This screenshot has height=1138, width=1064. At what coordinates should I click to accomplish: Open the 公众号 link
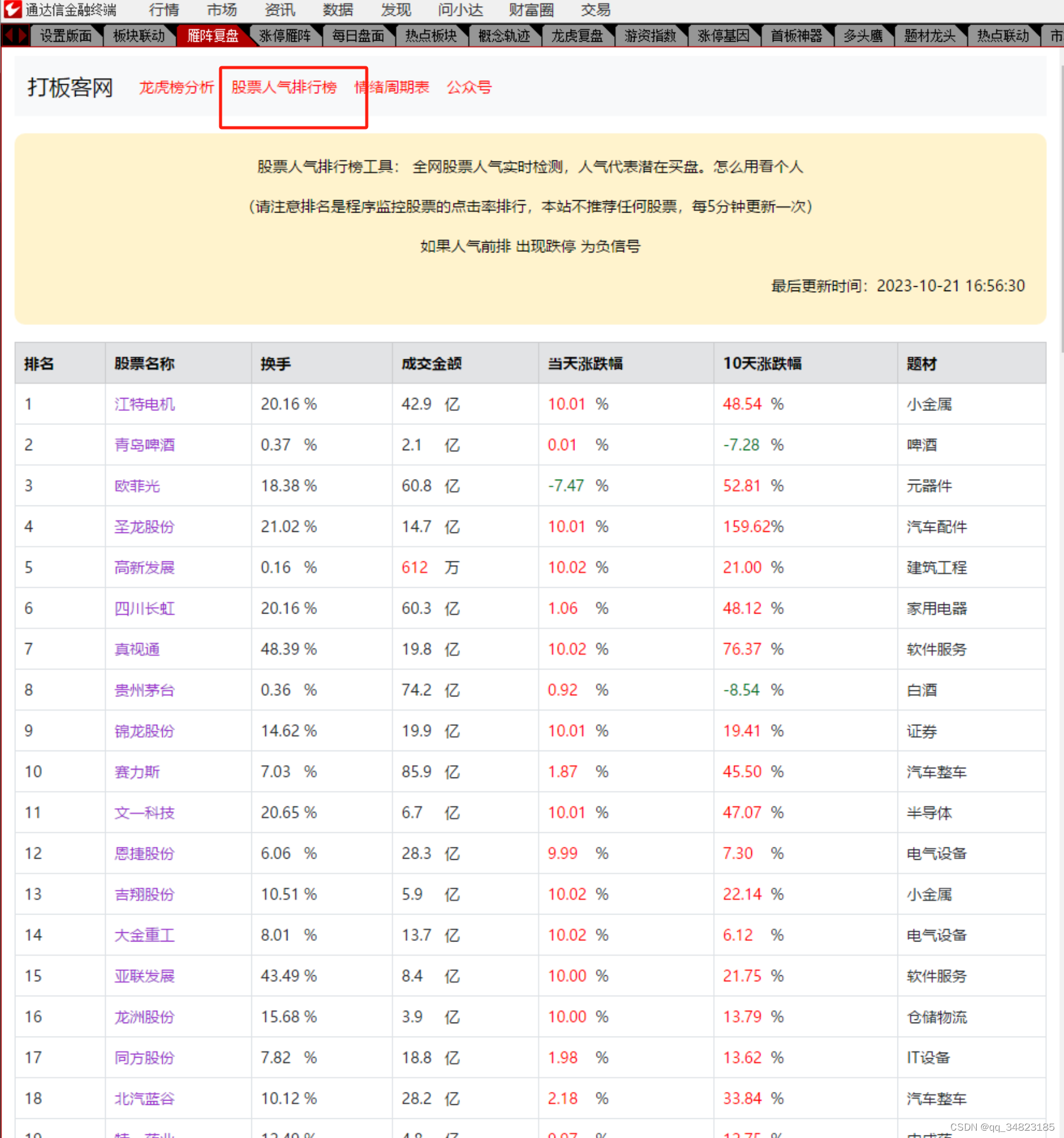(469, 87)
